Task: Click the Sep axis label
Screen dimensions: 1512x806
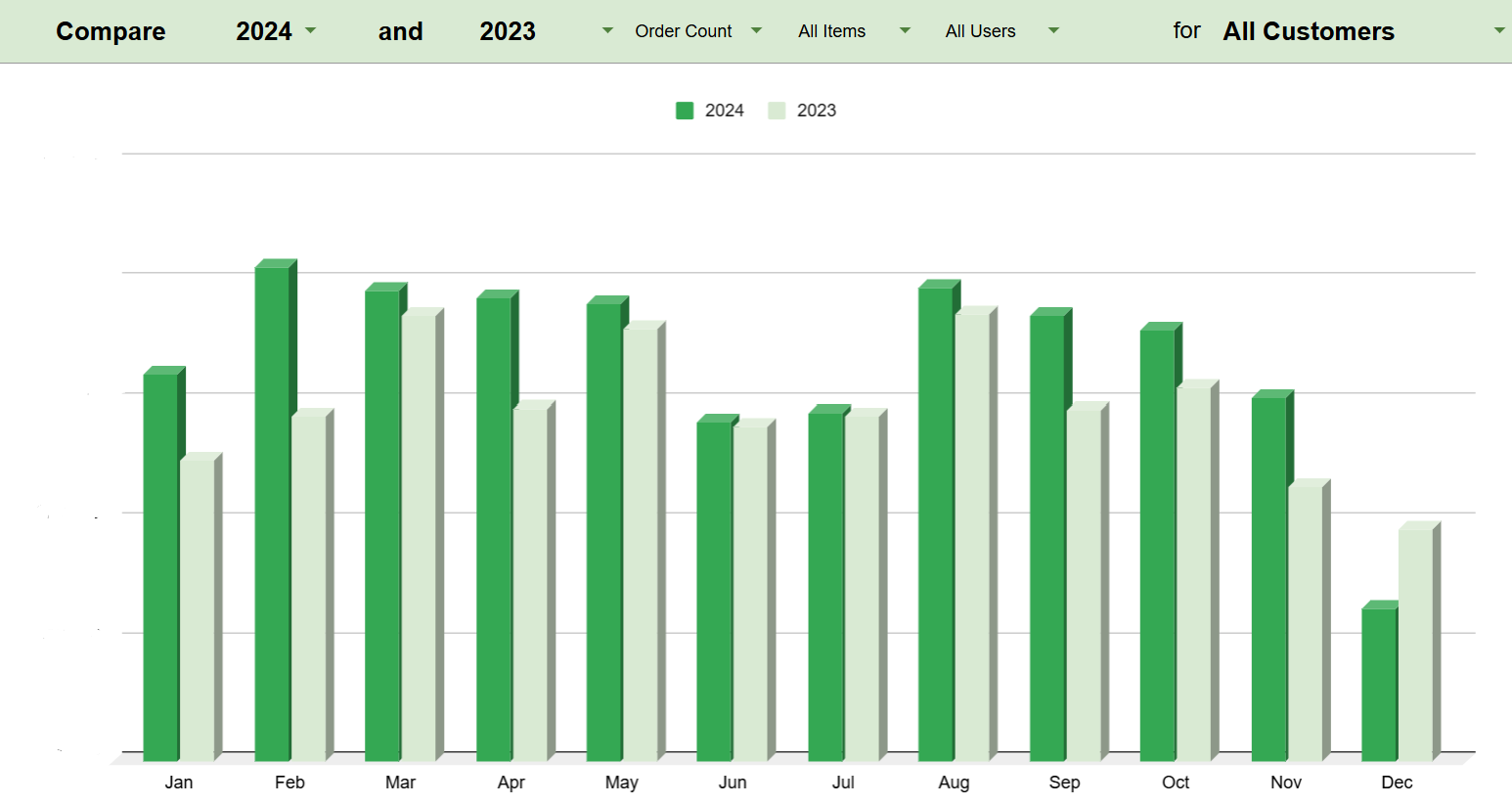Action: tap(1065, 783)
